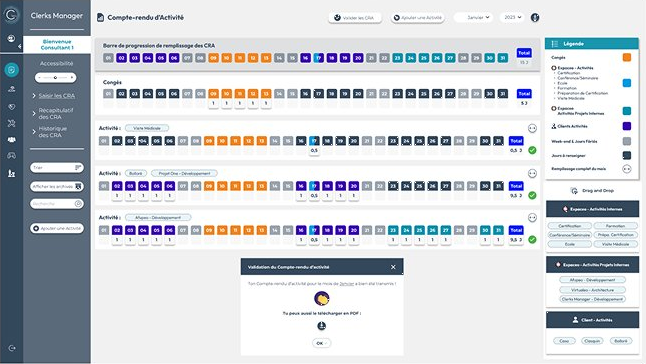Click Afficher les archives button
This screenshot has height=364, width=646.
coord(56,187)
